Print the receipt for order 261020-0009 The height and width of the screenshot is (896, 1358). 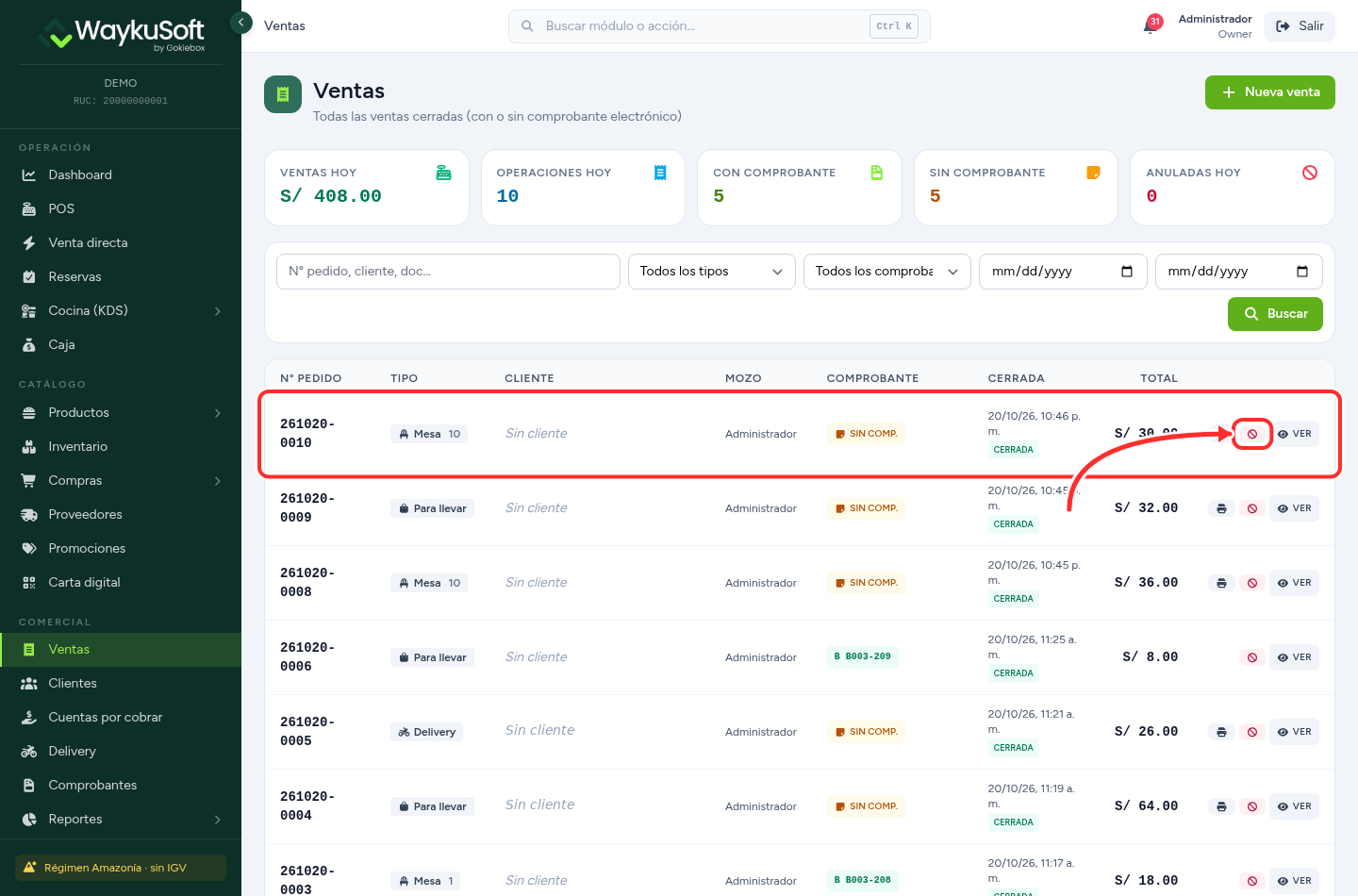tap(1221, 508)
